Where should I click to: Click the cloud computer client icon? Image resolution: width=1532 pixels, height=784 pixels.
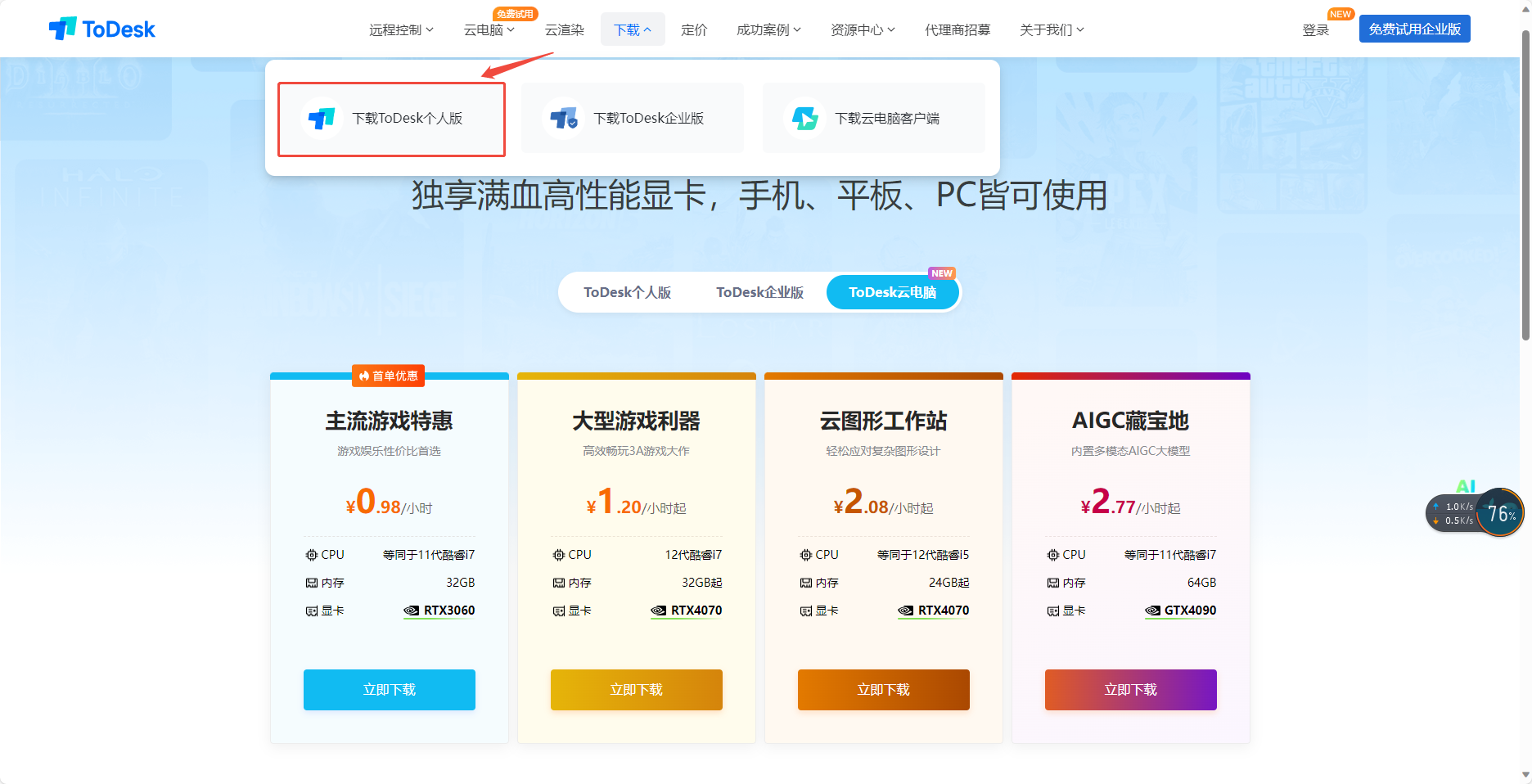[x=805, y=119]
